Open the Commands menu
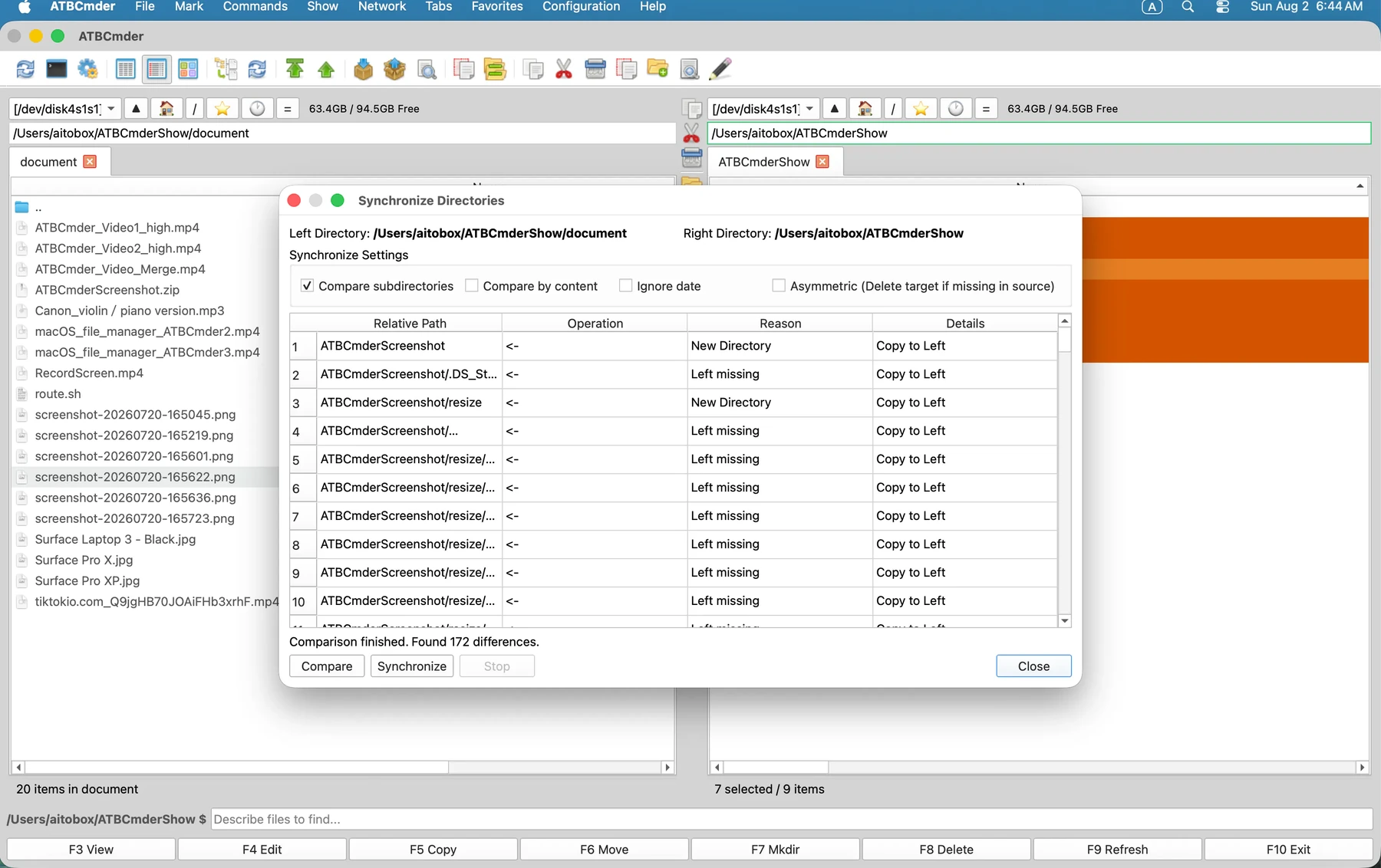This screenshot has height=868, width=1381. coord(255,7)
